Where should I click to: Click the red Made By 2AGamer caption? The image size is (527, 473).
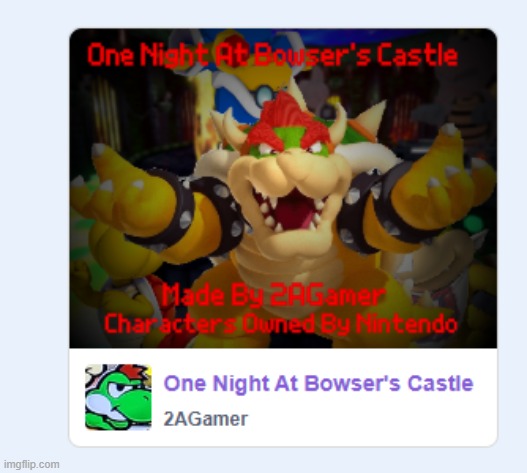[273, 295]
